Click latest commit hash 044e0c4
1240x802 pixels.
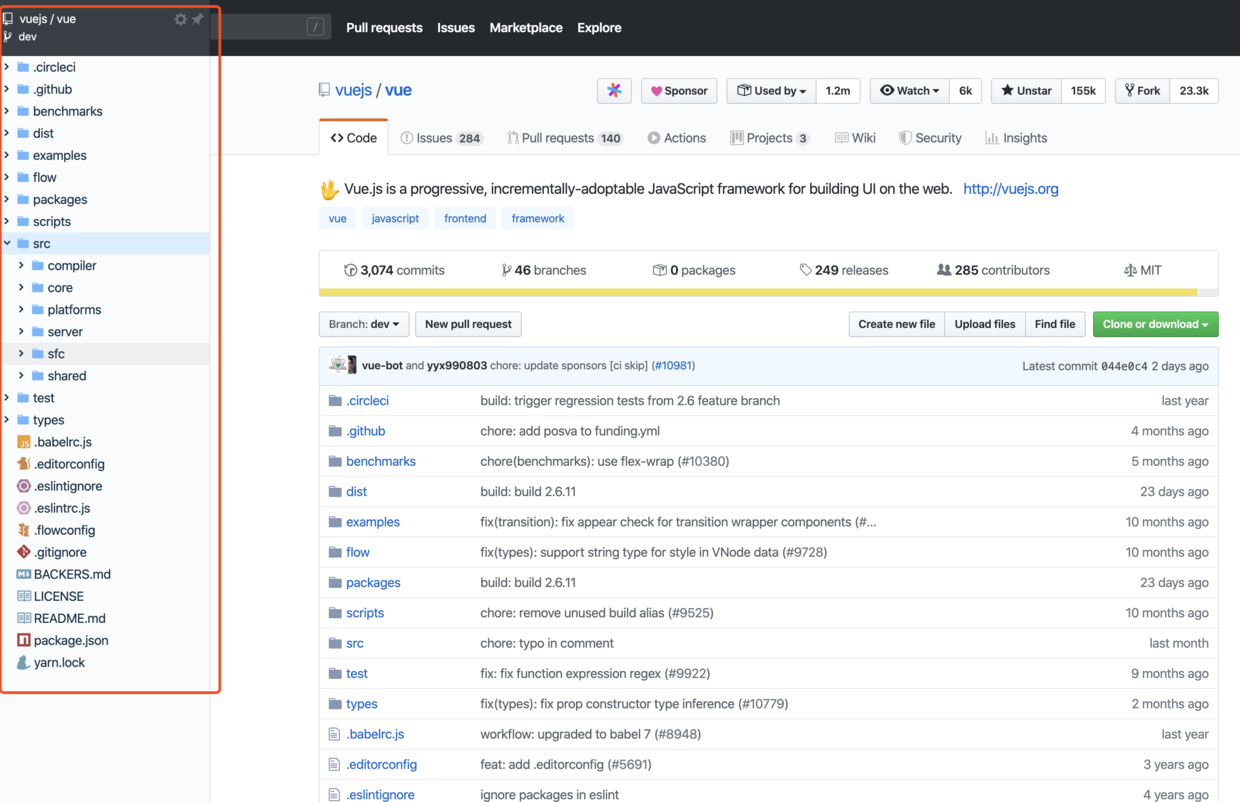[x=1125, y=366]
